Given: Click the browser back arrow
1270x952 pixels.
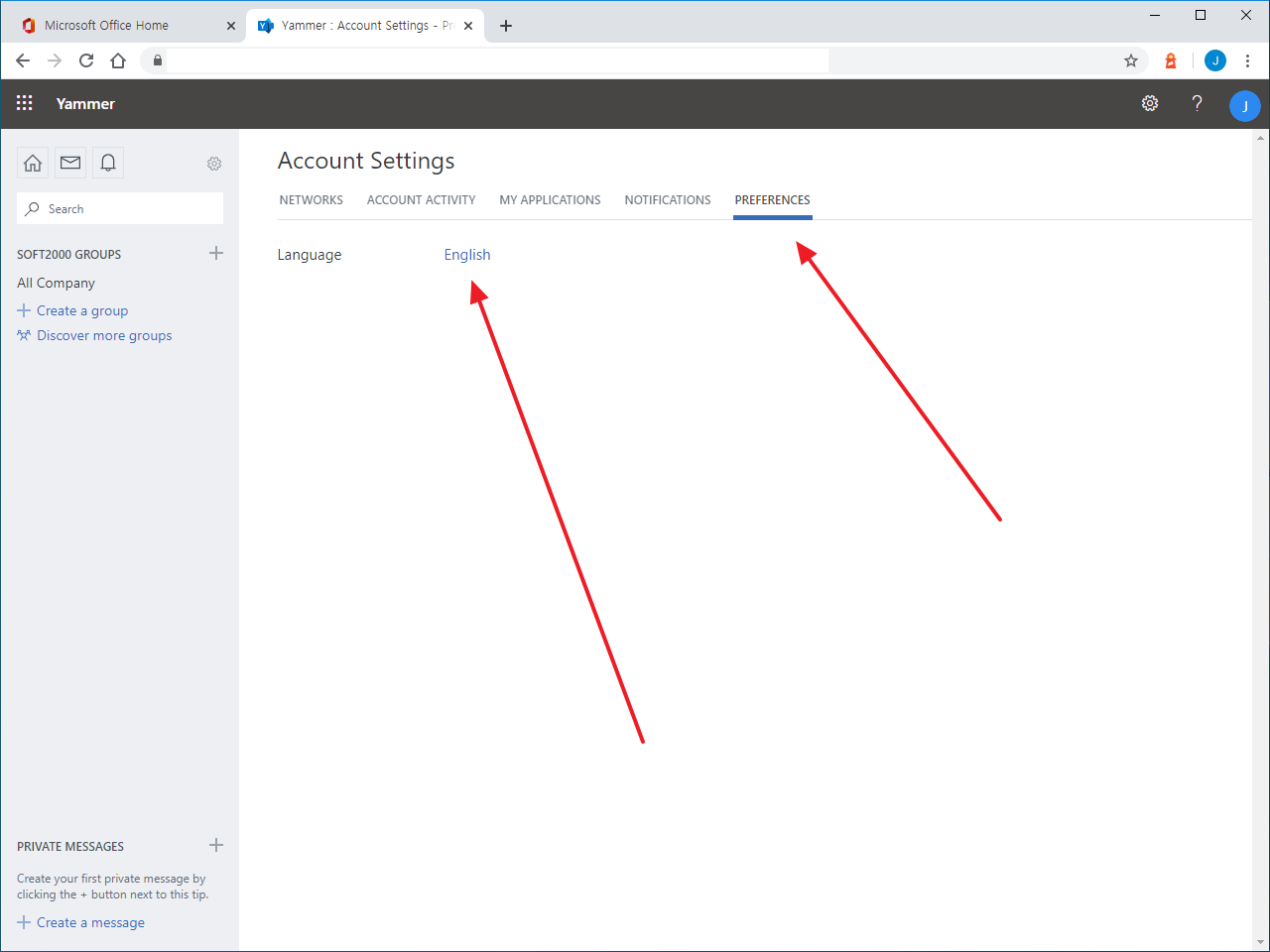Looking at the screenshot, I should 23,60.
